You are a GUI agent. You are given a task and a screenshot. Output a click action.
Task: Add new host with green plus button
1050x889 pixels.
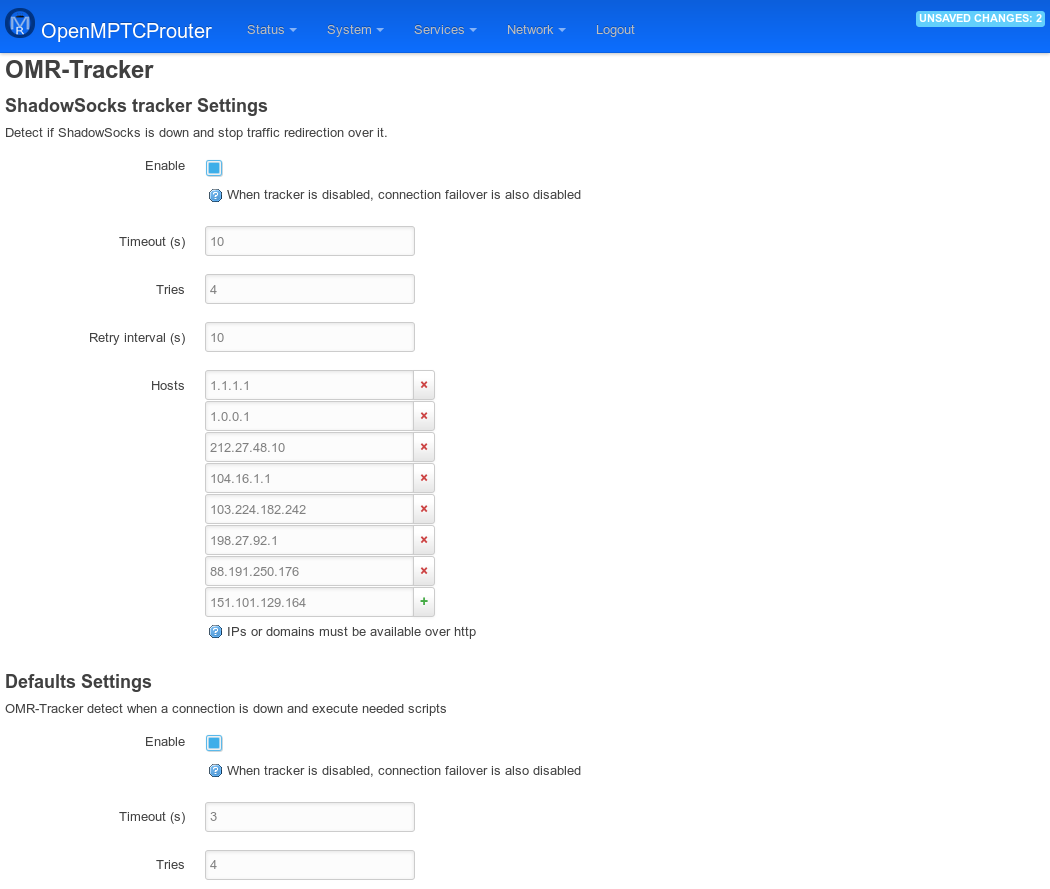[424, 602]
